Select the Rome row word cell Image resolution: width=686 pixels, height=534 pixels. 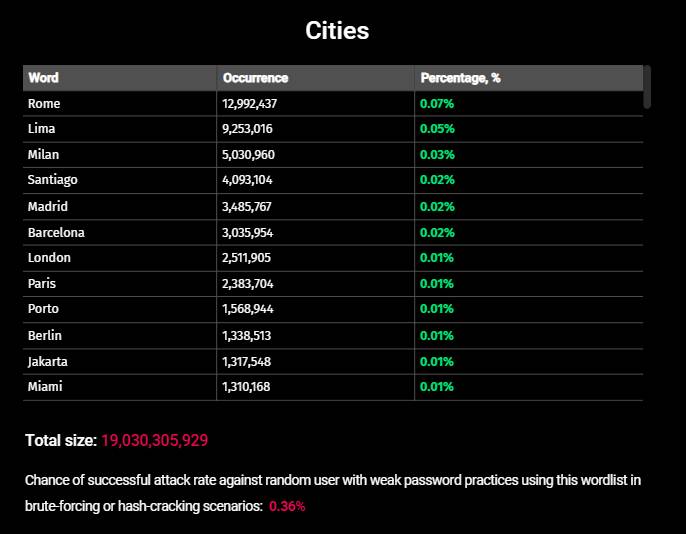click(x=44, y=104)
